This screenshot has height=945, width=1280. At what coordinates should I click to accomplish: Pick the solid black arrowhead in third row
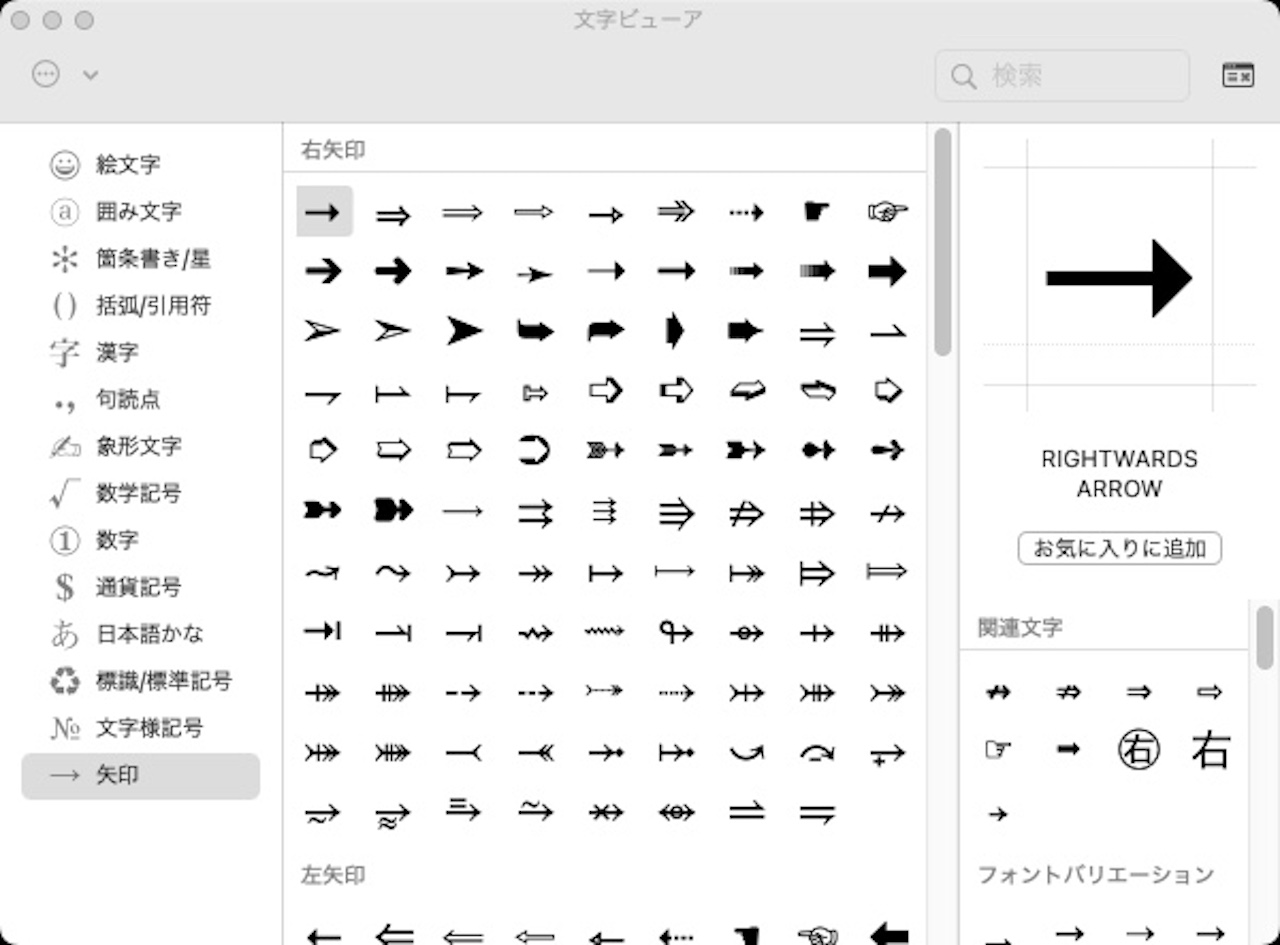point(464,331)
